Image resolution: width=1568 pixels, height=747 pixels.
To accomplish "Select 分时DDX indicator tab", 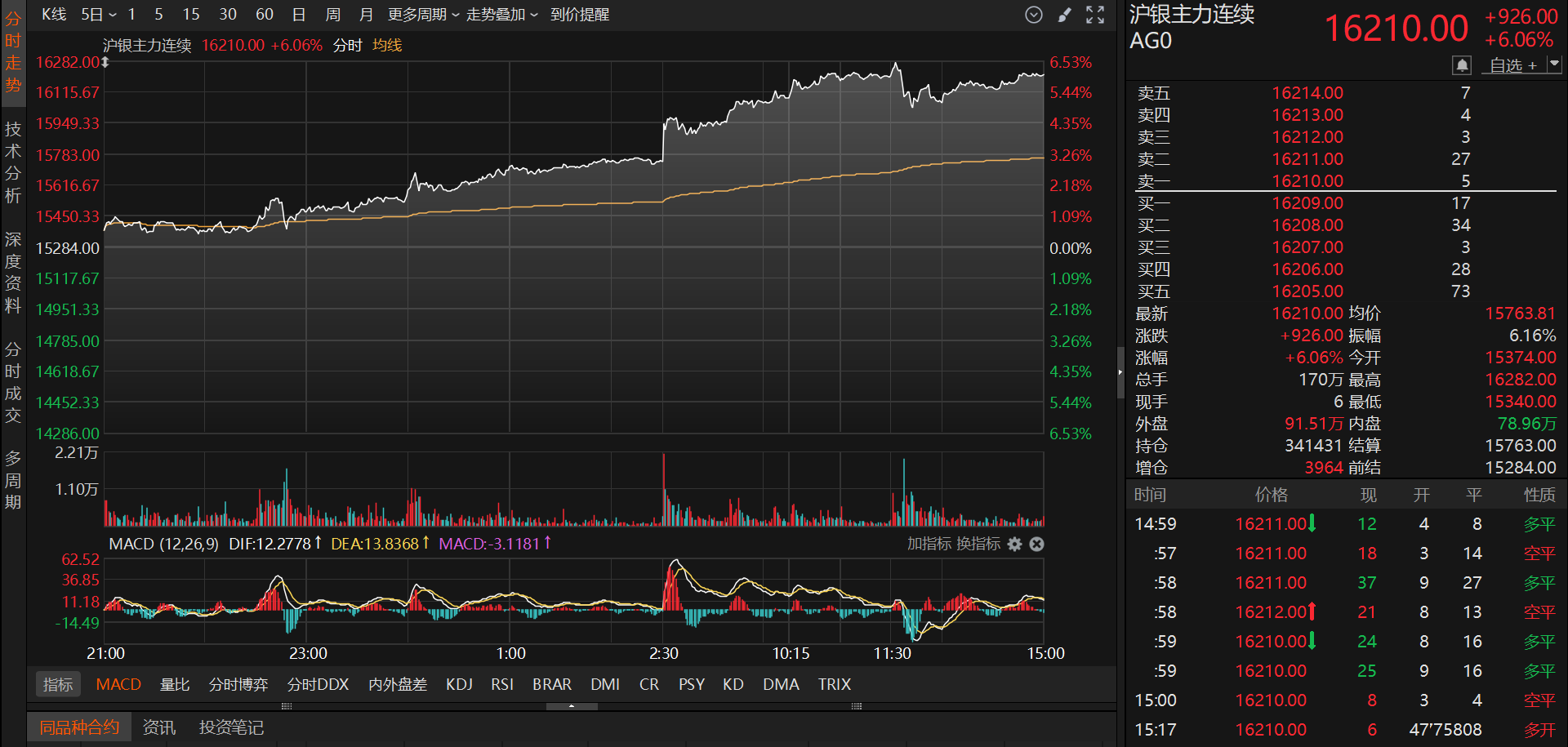I will [x=318, y=685].
